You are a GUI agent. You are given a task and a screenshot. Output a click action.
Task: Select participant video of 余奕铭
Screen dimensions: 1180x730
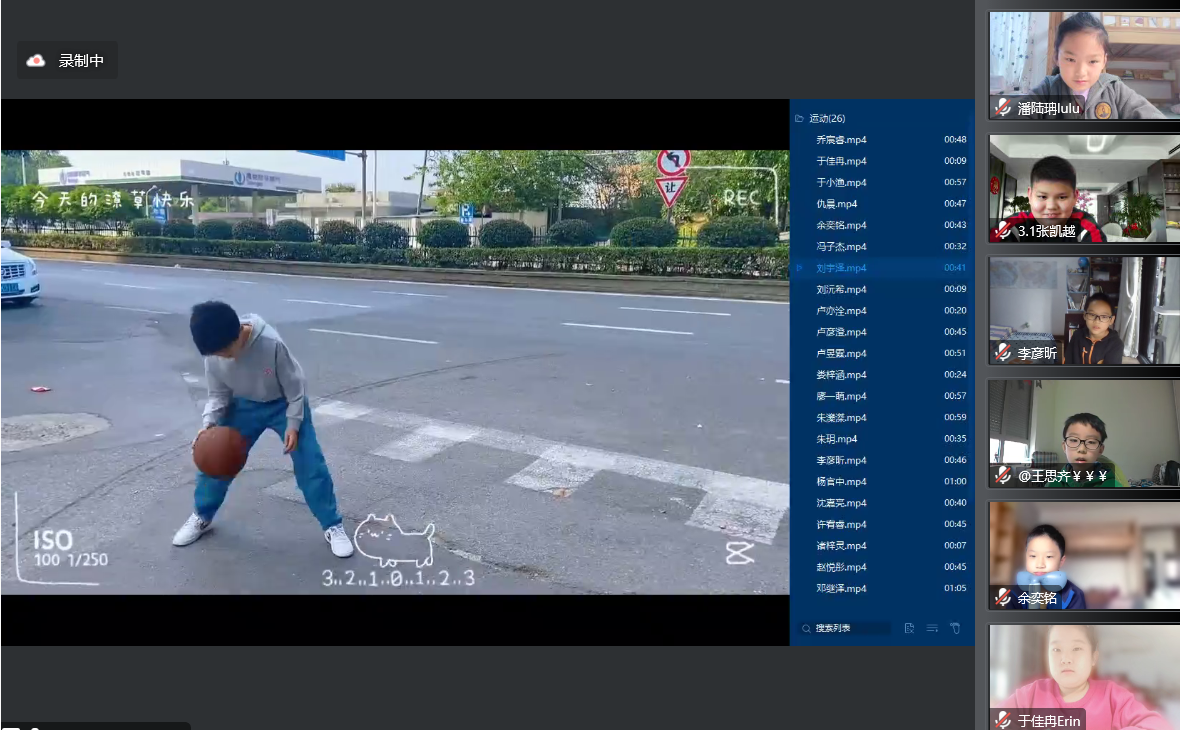1084,556
